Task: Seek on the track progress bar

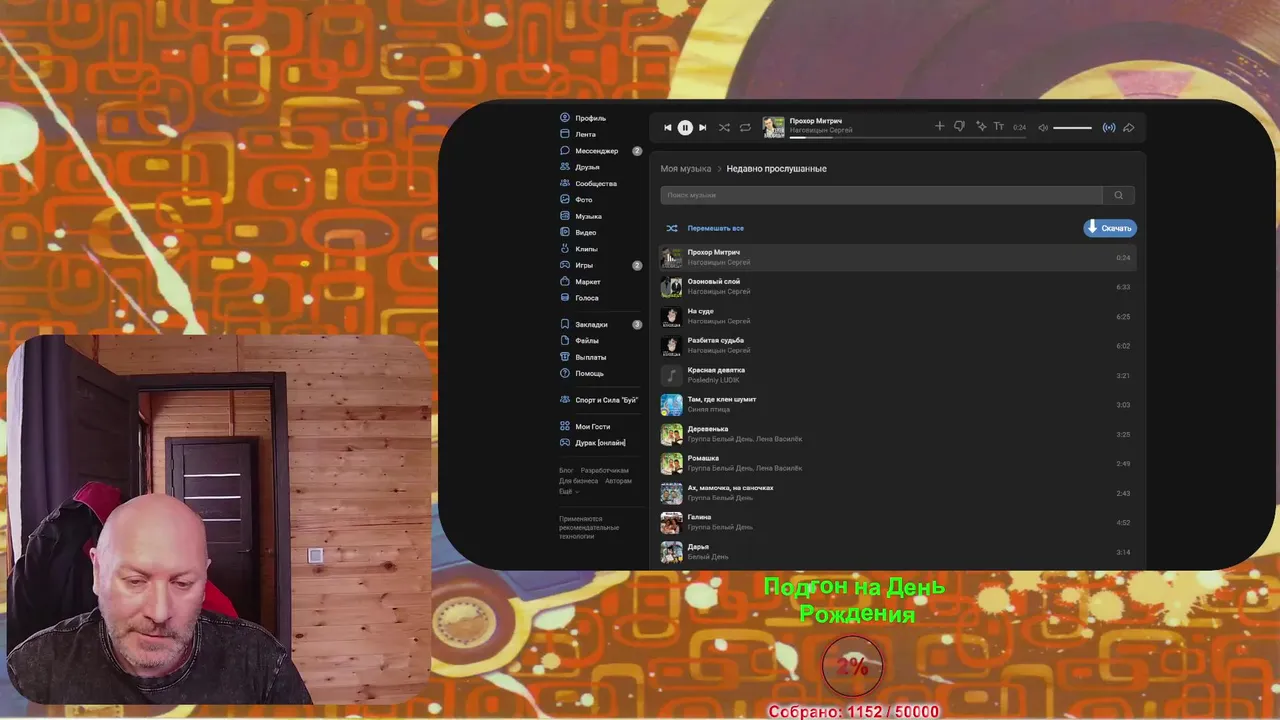Action: pos(907,137)
